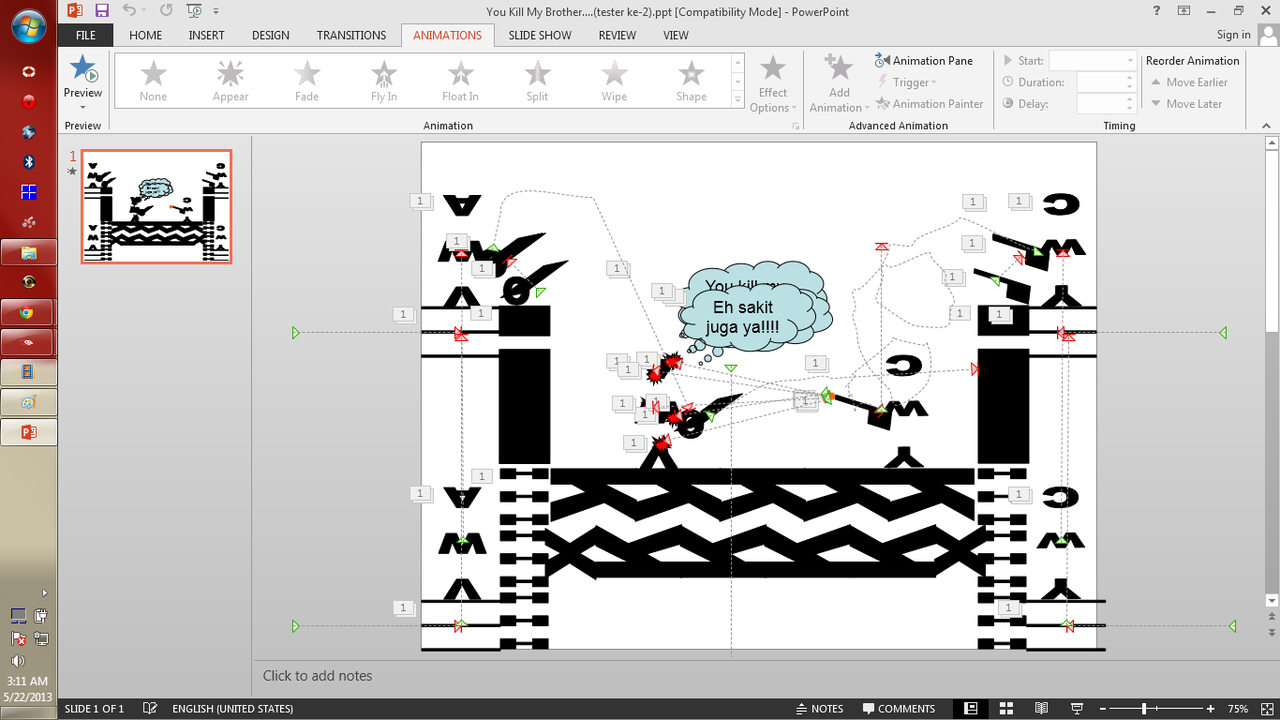Image resolution: width=1280 pixels, height=720 pixels.
Task: Switch to the TRANSITIONS tab
Action: [x=351, y=35]
